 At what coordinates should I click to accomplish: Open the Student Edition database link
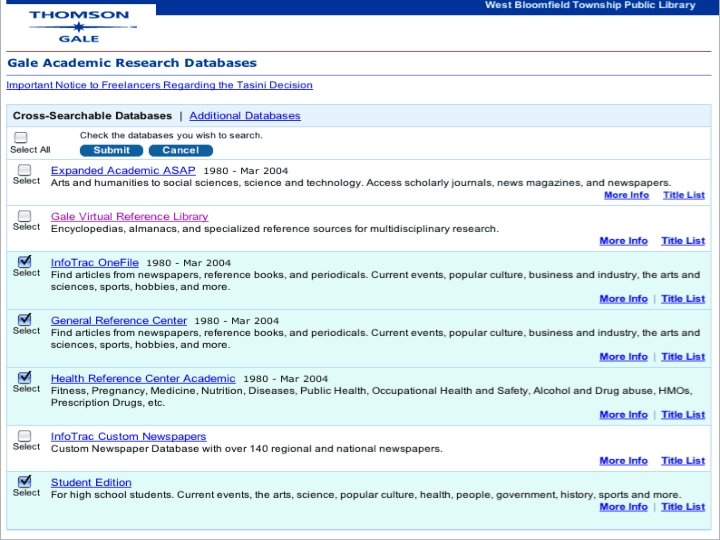pos(91,482)
